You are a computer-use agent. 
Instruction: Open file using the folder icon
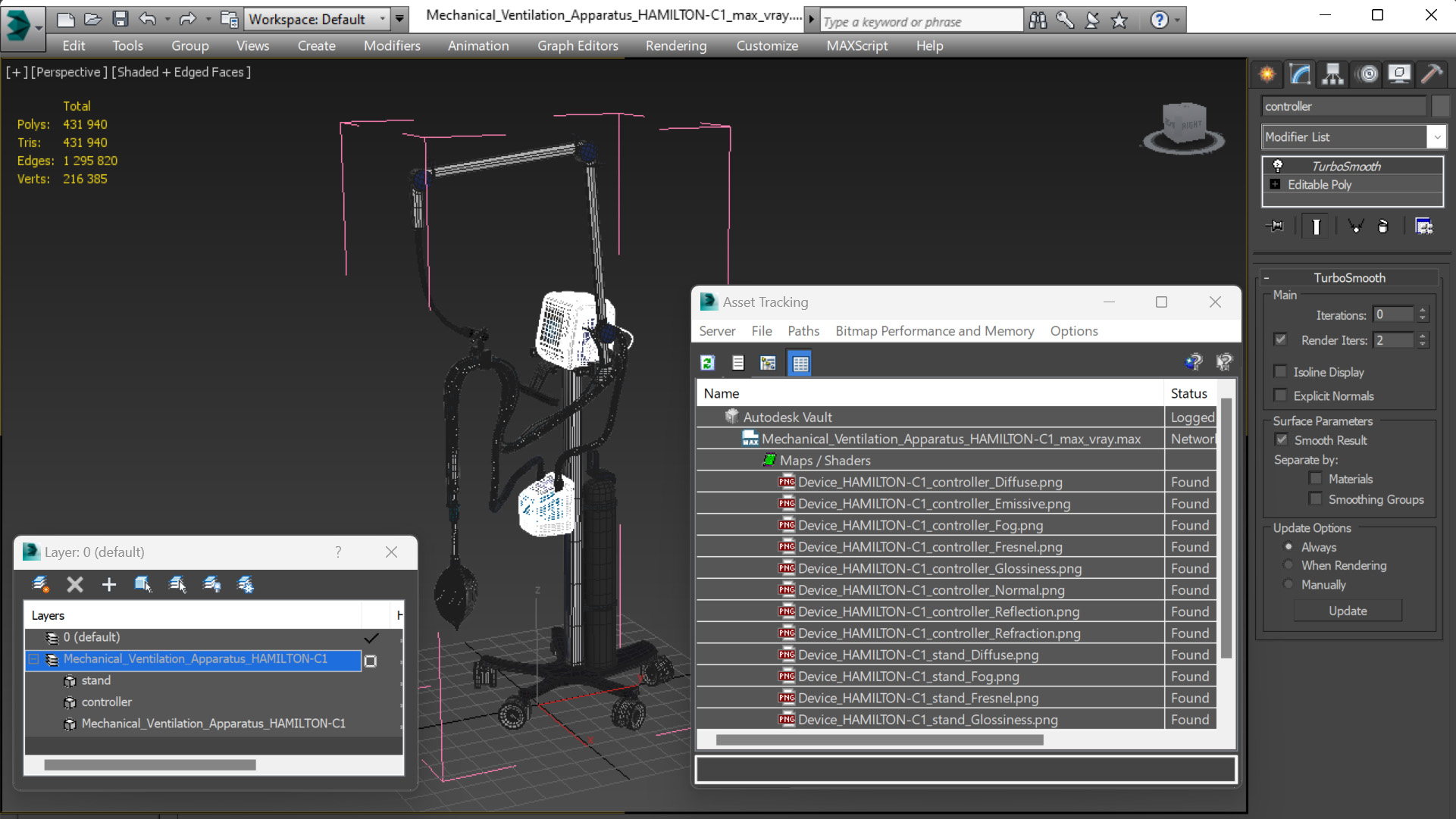(92, 19)
